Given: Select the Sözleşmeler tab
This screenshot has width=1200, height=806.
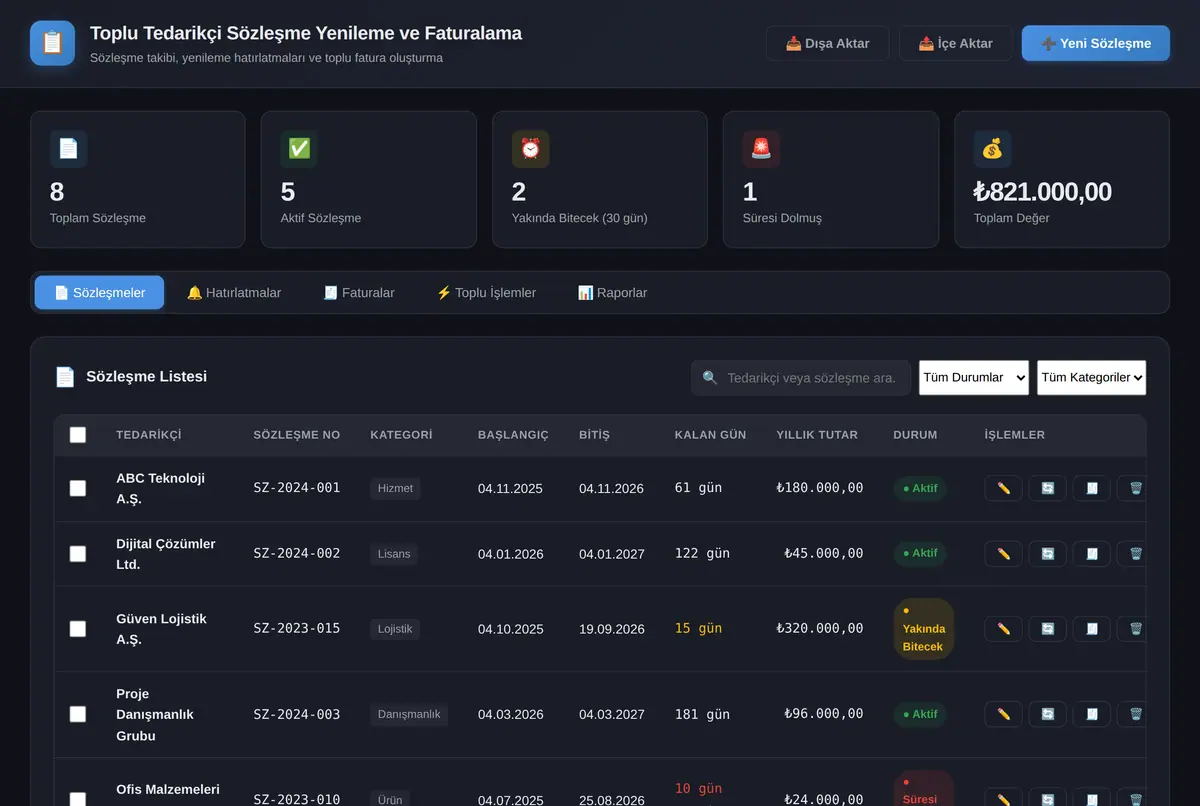Looking at the screenshot, I should (x=100, y=293).
